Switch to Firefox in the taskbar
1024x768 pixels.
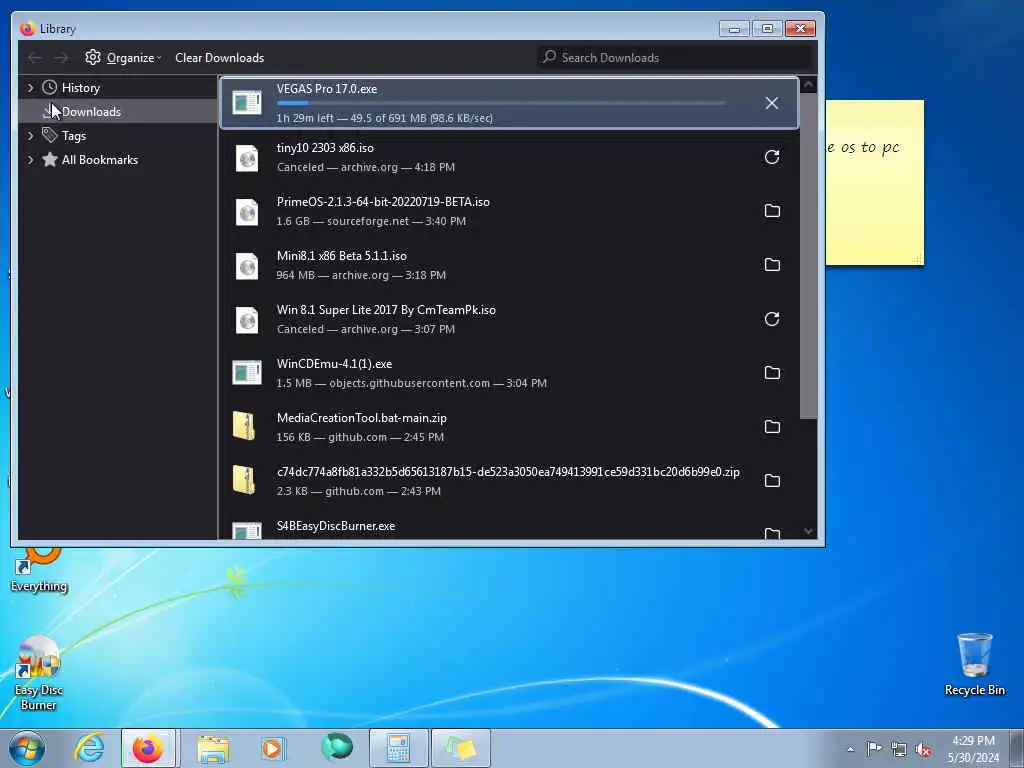148,748
